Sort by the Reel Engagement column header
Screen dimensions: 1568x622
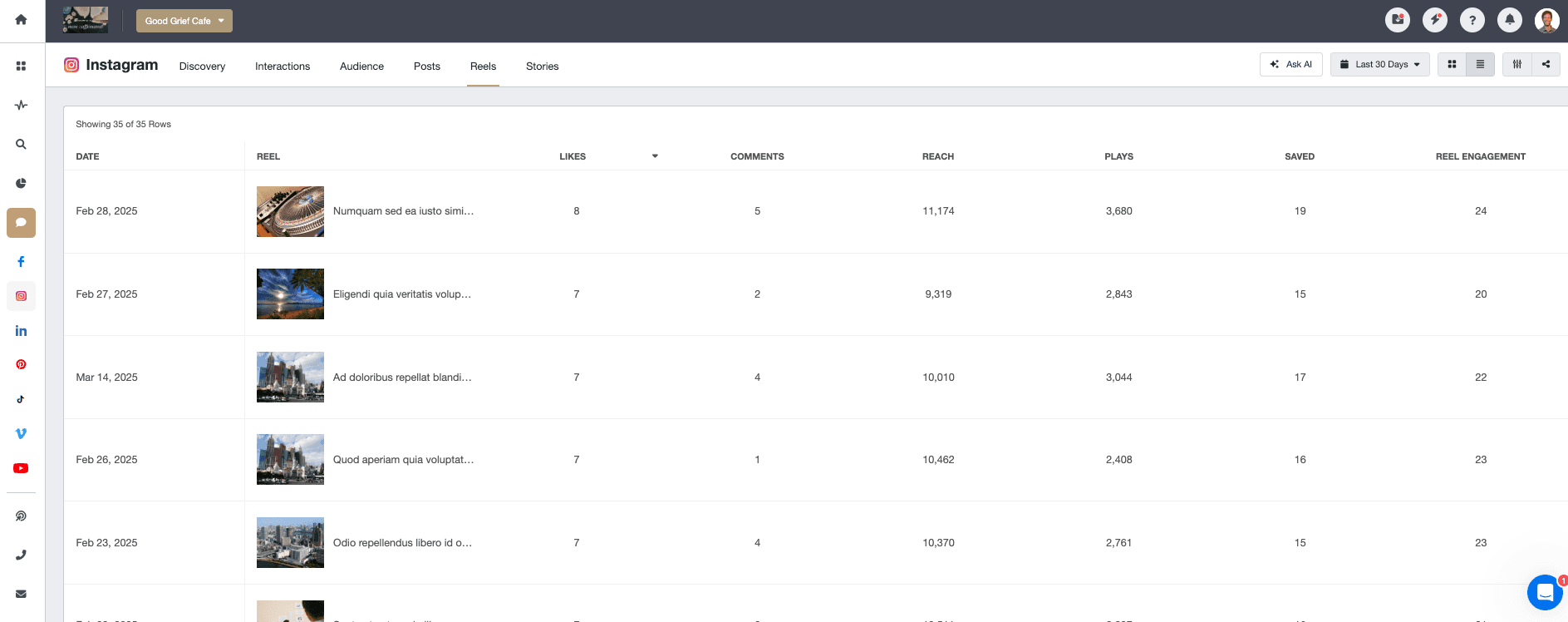[1481, 156]
